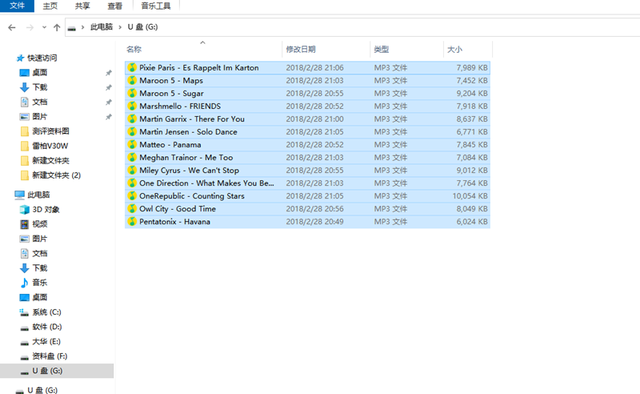Expand the chevron before U 盘 (G:) in address bar
This screenshot has width=640, height=394.
(x=120, y=27)
